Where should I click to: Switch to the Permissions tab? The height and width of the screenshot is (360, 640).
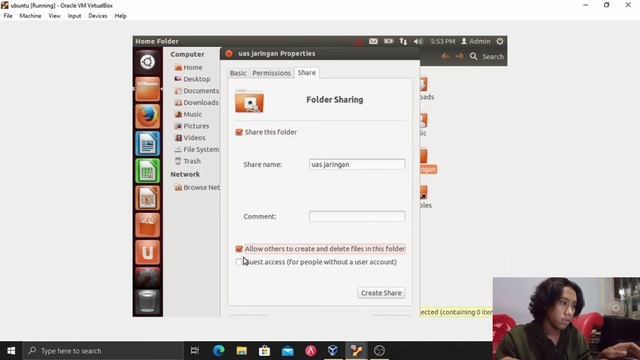click(x=271, y=73)
